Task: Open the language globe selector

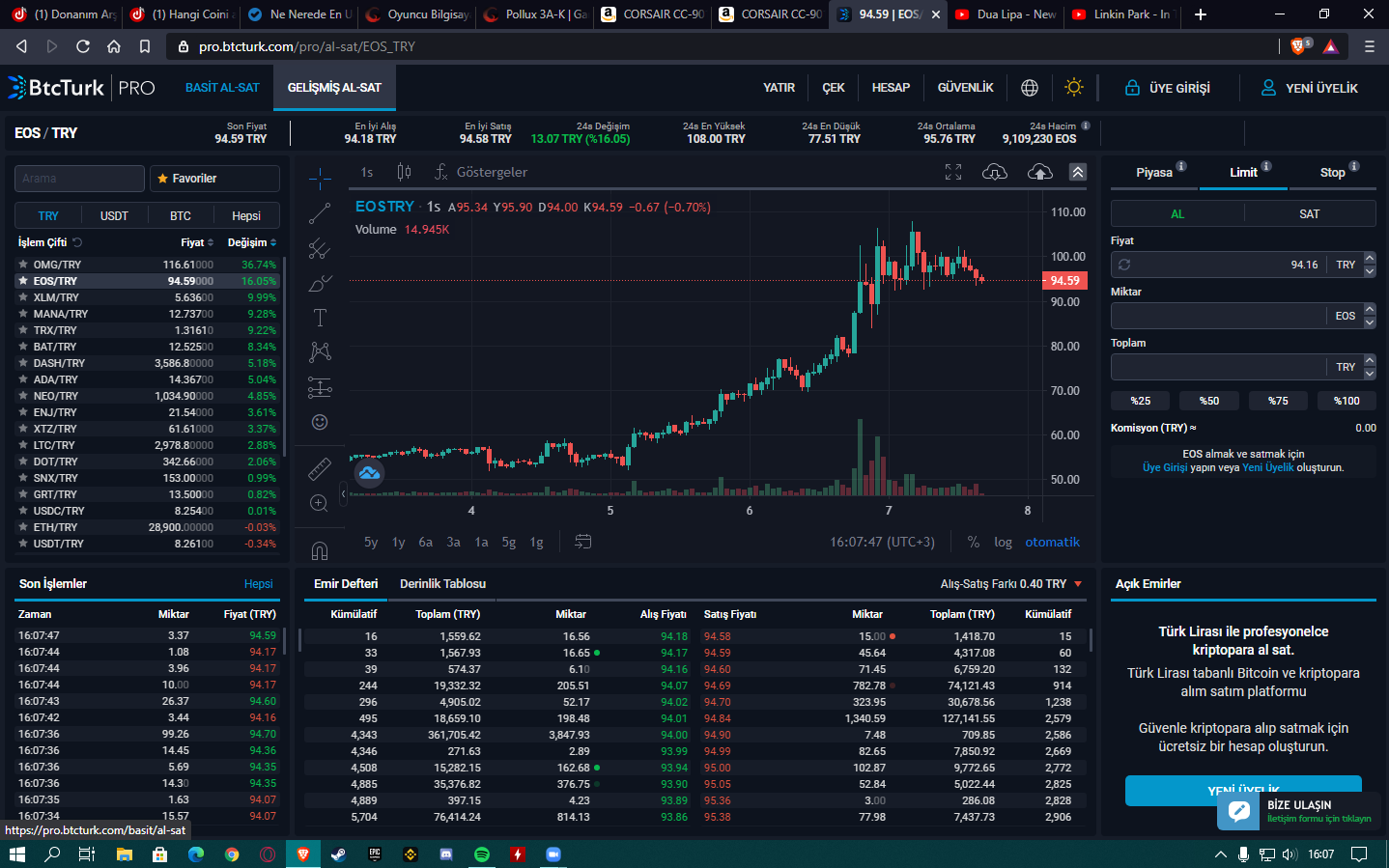Action: click(x=1030, y=88)
